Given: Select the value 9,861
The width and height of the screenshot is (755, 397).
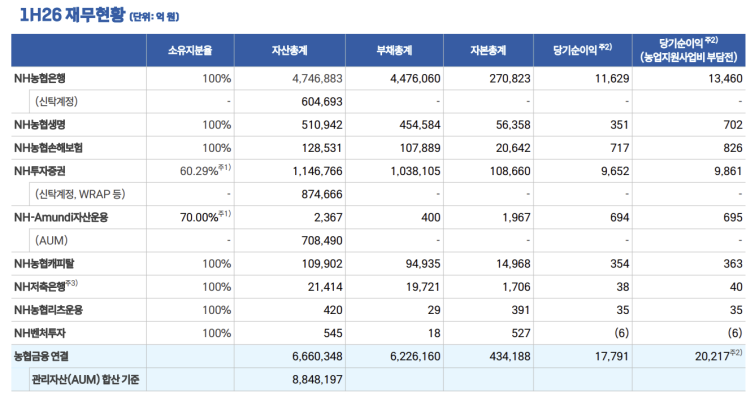Looking at the screenshot, I should [x=728, y=171].
